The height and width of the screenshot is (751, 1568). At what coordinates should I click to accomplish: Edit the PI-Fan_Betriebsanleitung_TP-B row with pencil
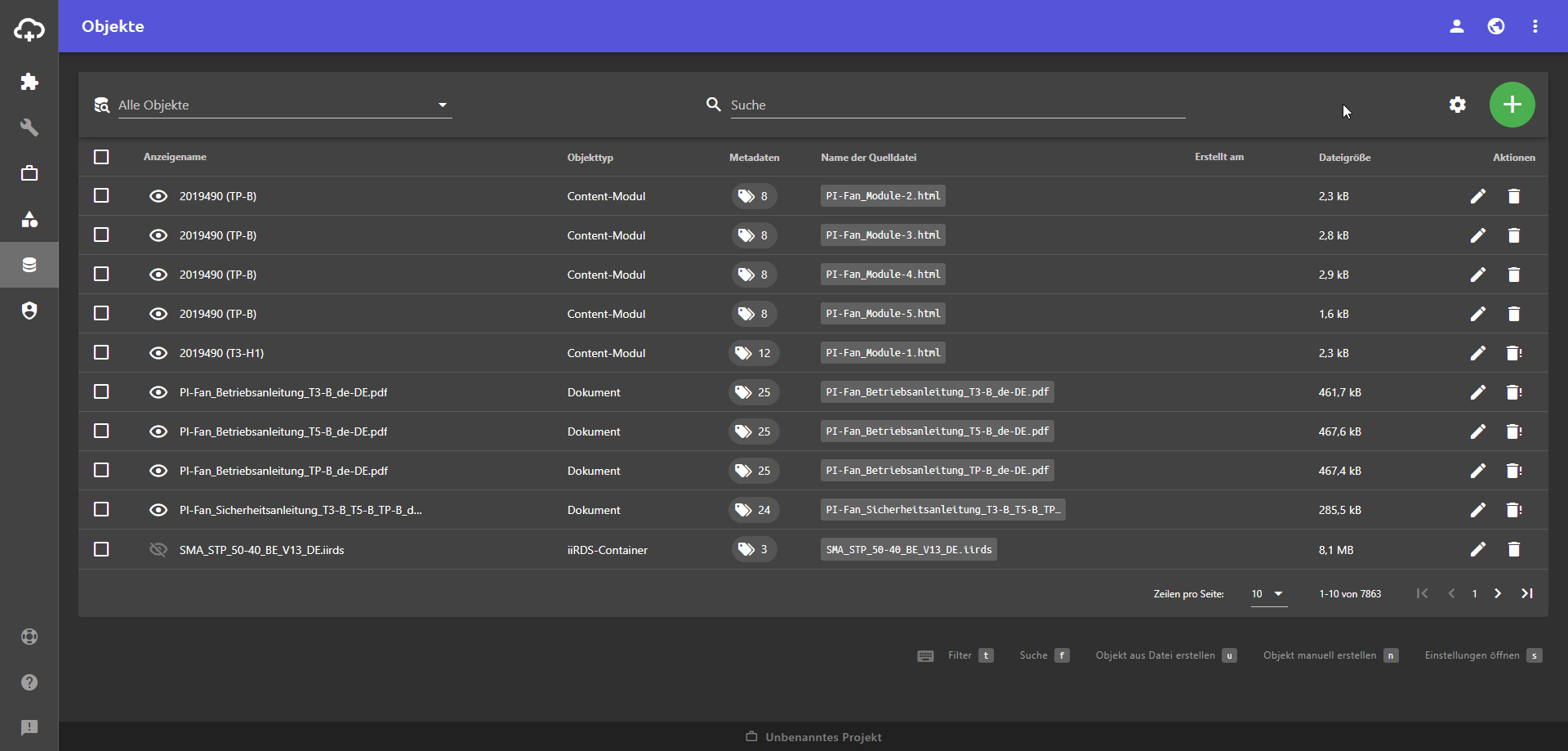(1478, 471)
